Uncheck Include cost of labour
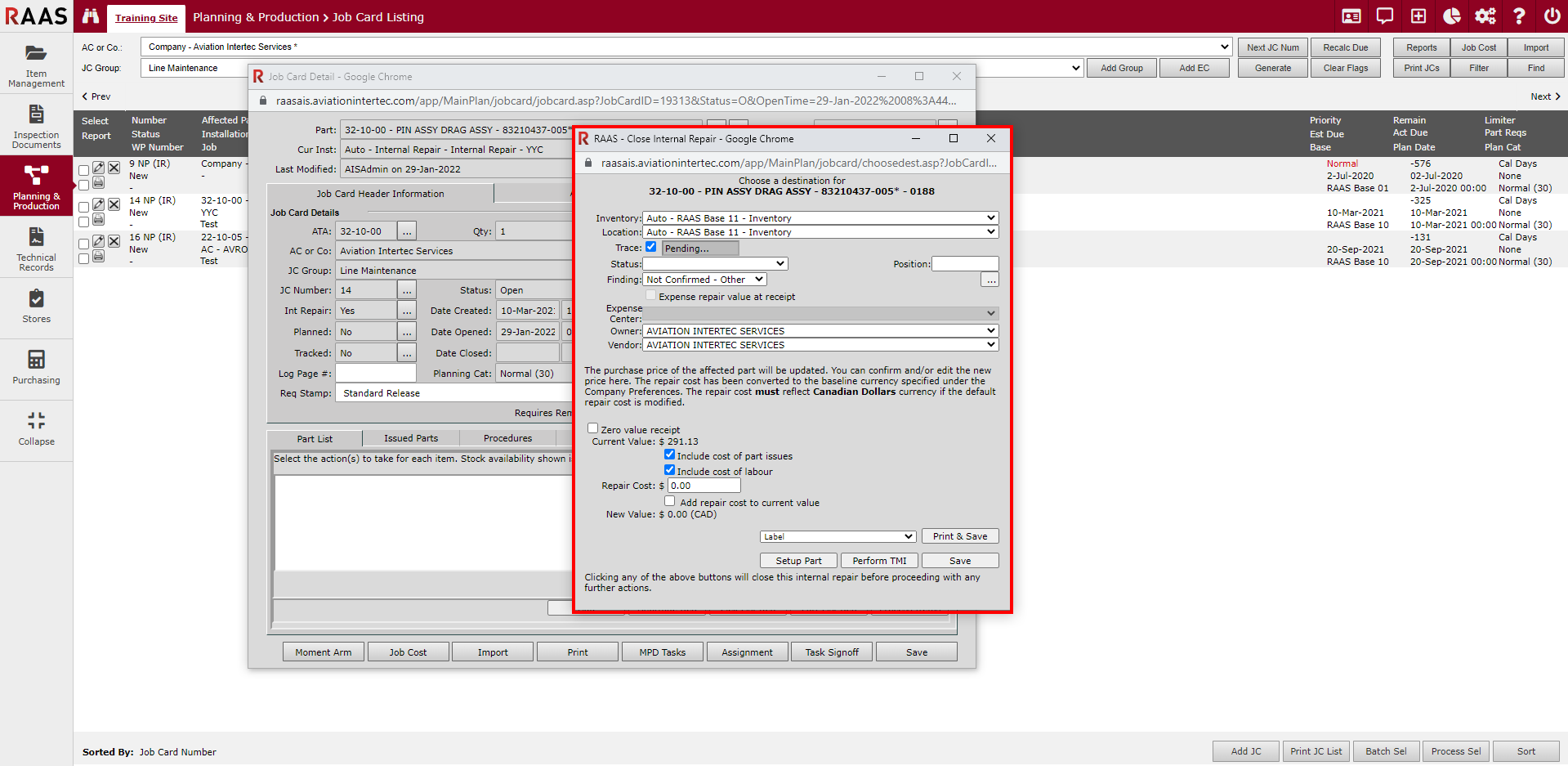This screenshot has height=766, width=1568. [670, 469]
